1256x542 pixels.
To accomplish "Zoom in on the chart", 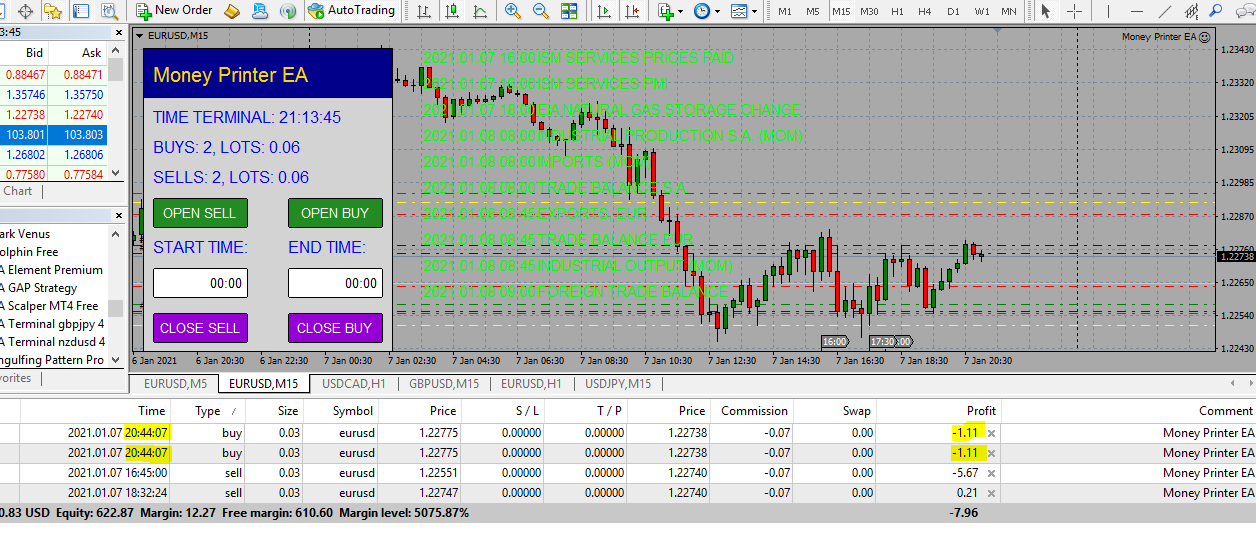I will point(513,11).
